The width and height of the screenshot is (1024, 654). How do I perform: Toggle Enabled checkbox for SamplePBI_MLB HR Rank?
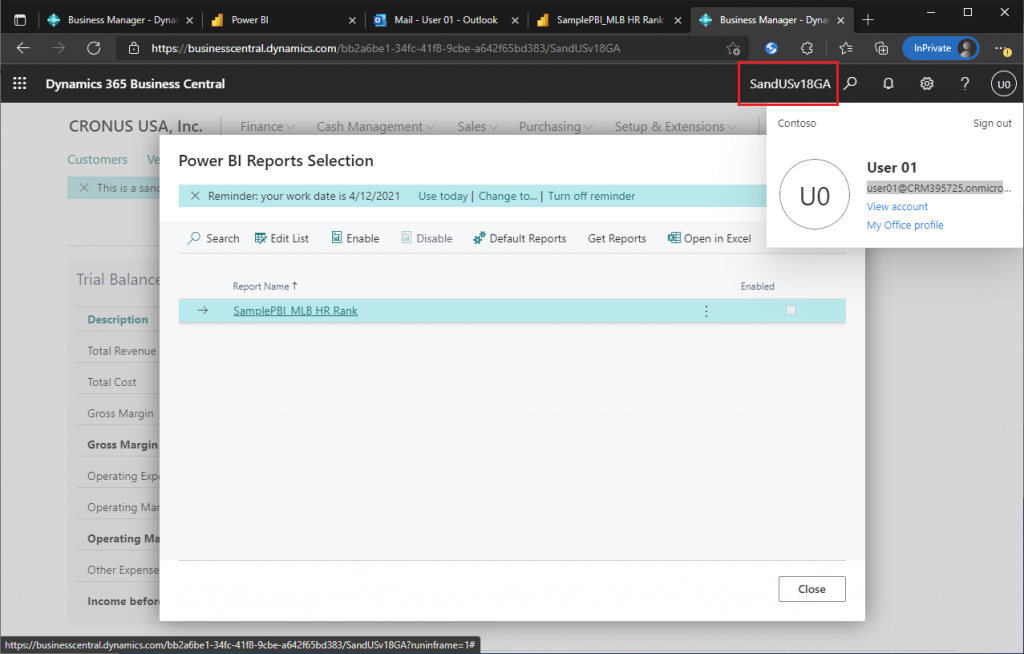point(791,310)
